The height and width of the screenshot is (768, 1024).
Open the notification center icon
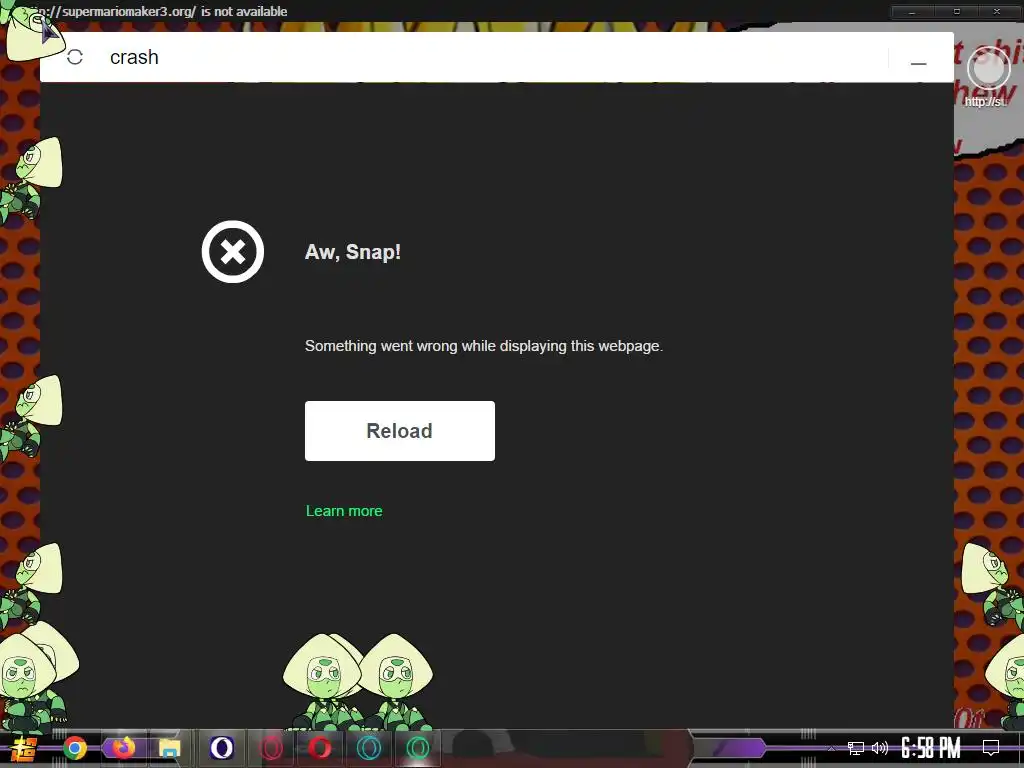[991, 748]
